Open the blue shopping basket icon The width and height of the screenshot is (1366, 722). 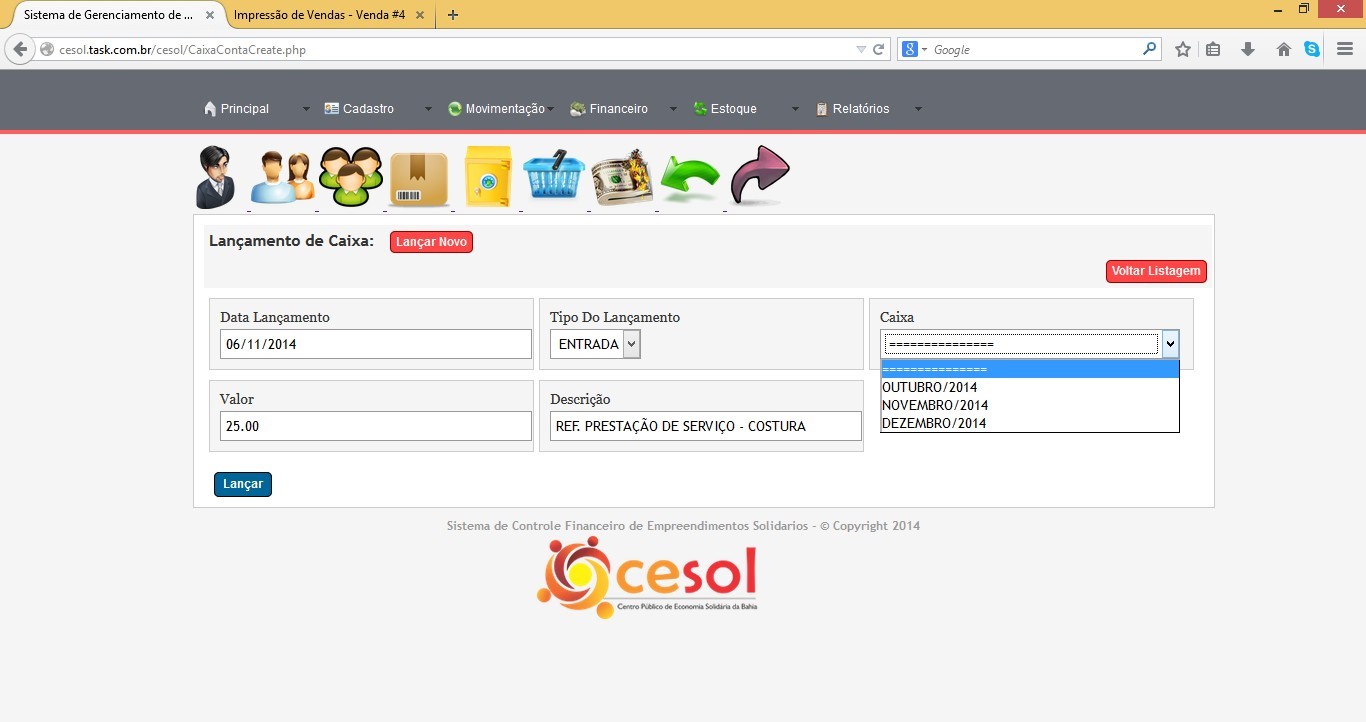pyautogui.click(x=554, y=177)
